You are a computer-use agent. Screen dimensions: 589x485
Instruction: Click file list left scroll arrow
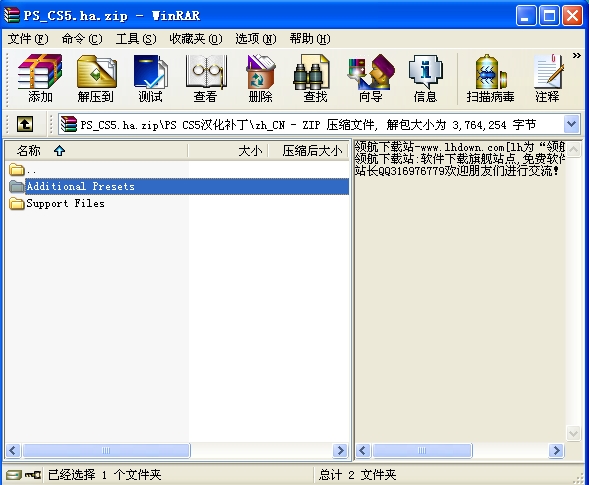click(14, 450)
